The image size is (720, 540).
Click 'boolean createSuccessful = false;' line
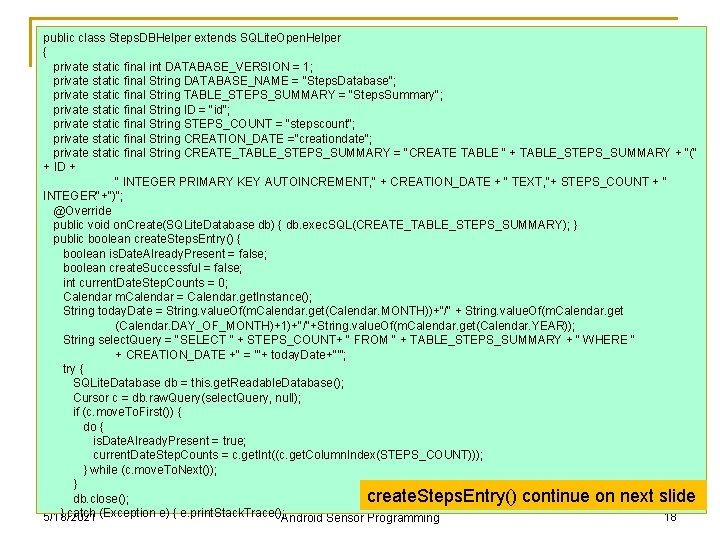[152, 268]
